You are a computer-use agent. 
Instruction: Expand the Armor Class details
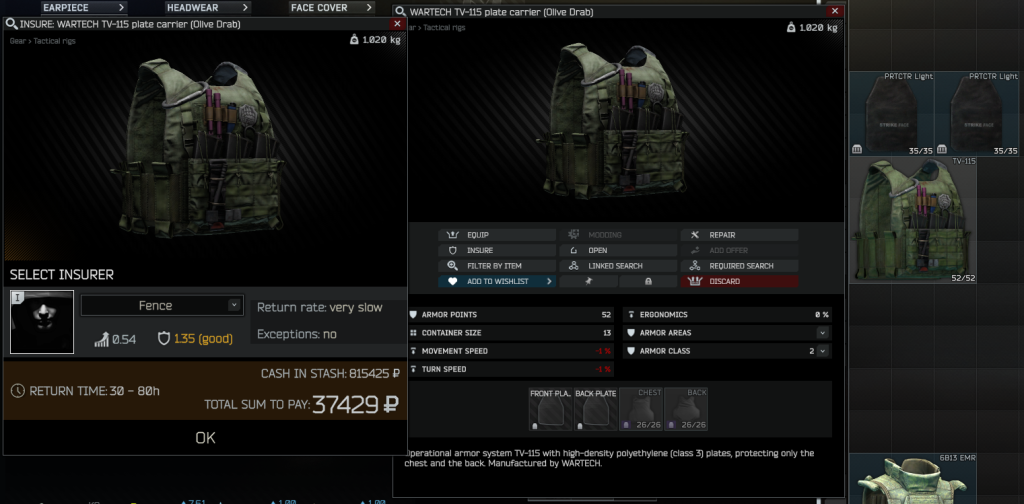822,351
